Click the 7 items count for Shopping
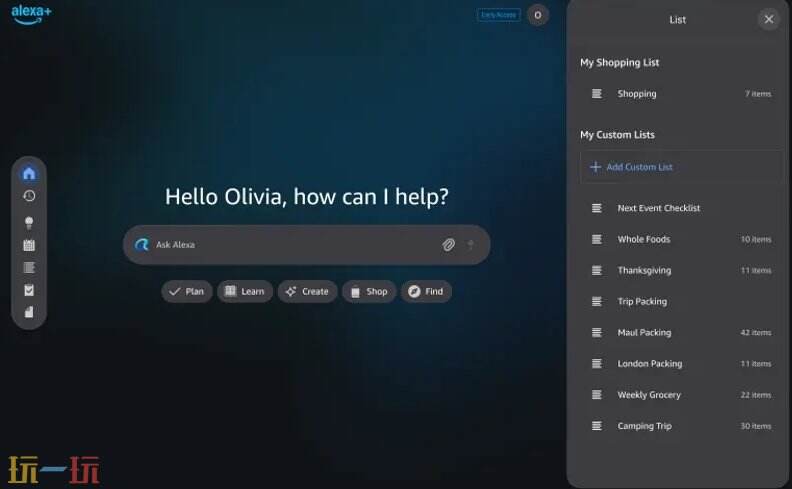This screenshot has width=792, height=489. pyautogui.click(x=758, y=93)
